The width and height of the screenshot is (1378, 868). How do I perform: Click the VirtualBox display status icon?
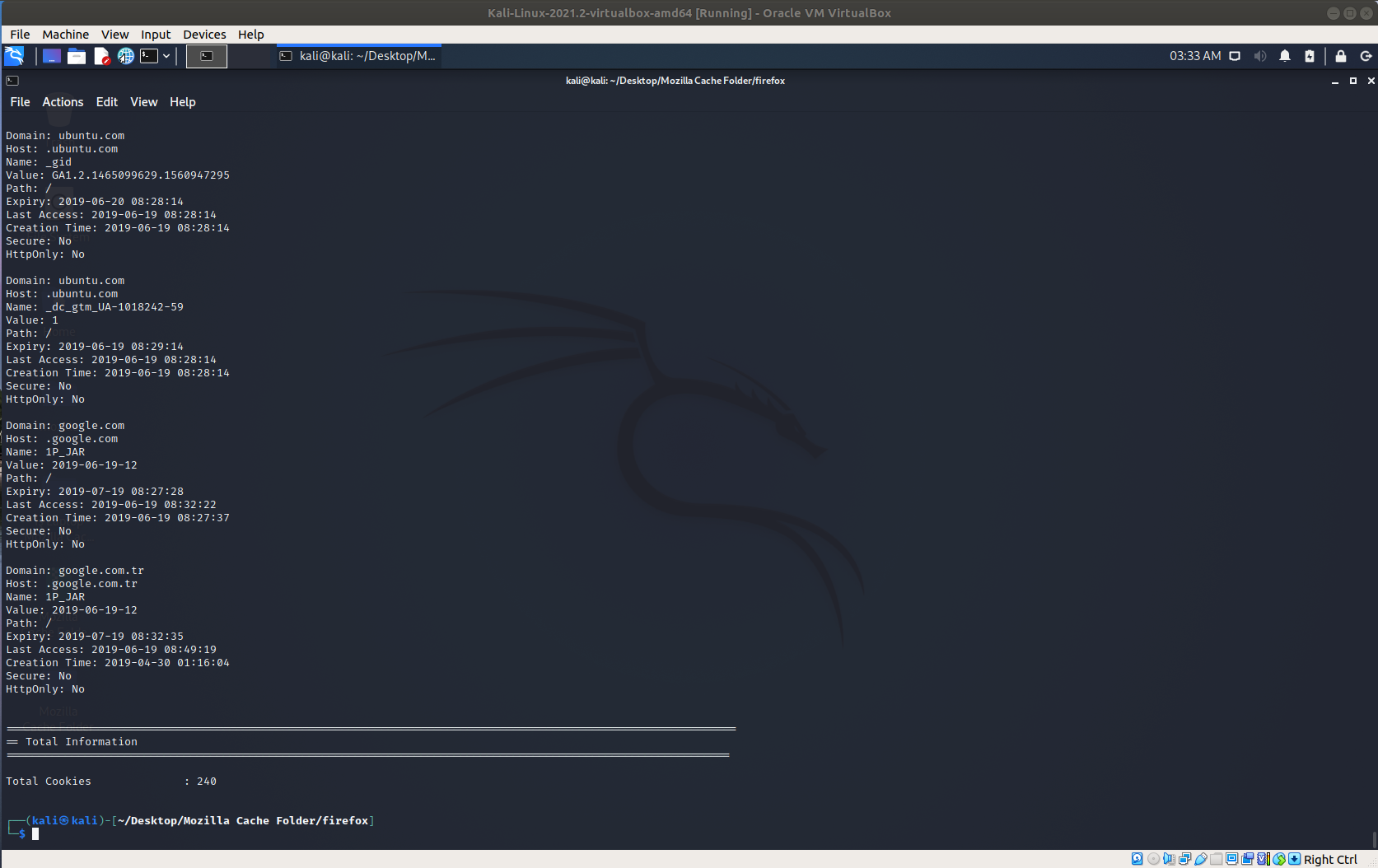(1231, 859)
